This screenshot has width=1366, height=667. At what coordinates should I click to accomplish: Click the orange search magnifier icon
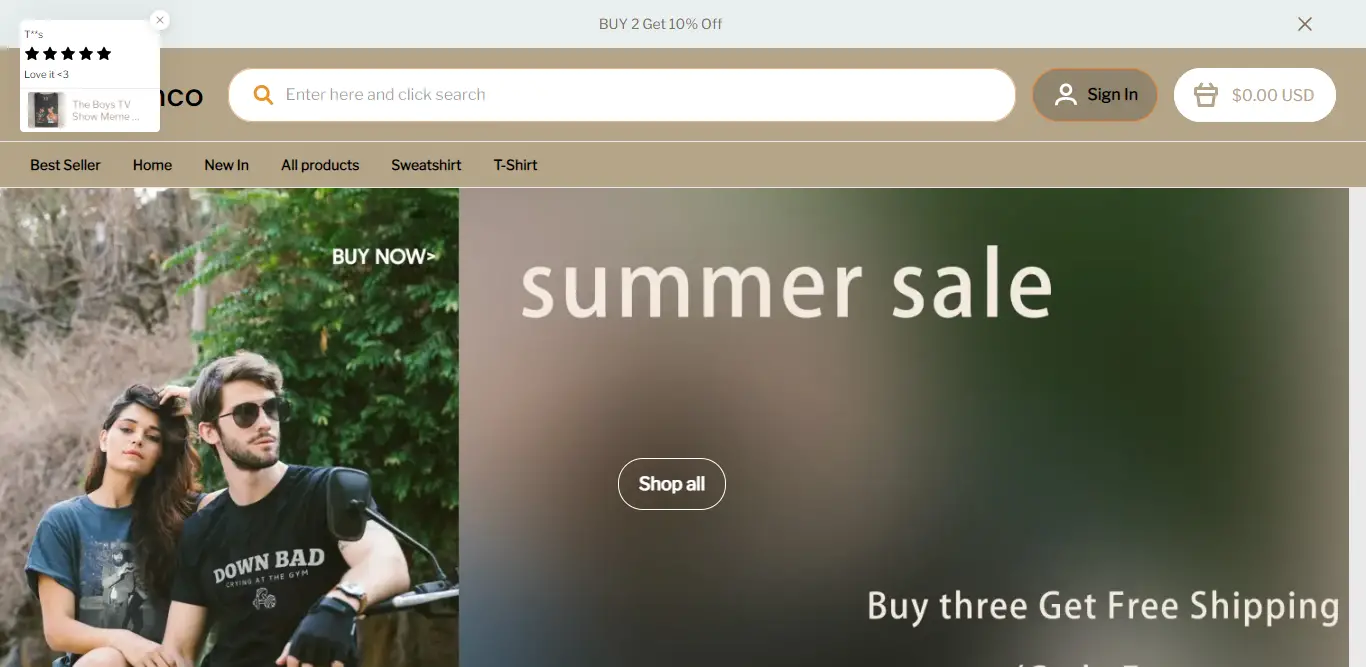point(263,95)
